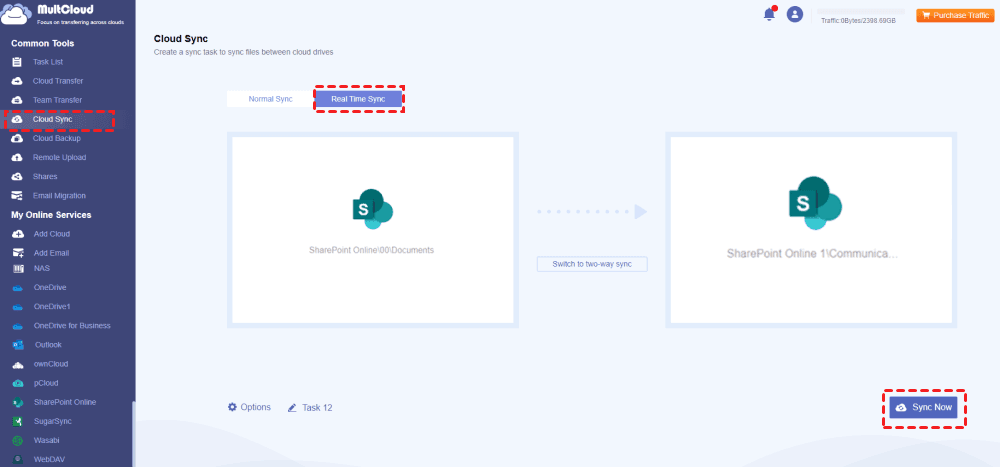Click the Sync Now button
1000x467 pixels.
[923, 407]
